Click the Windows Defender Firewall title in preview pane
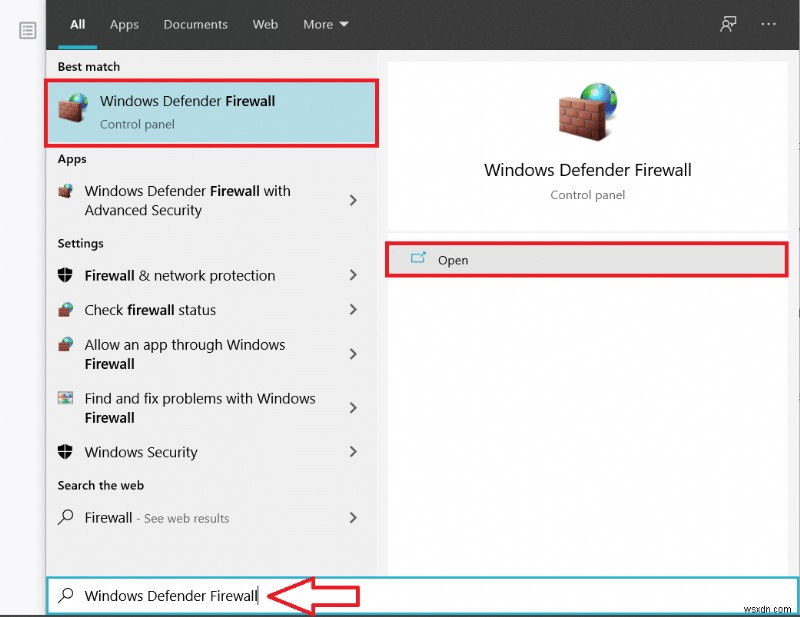800x617 pixels. (x=588, y=170)
